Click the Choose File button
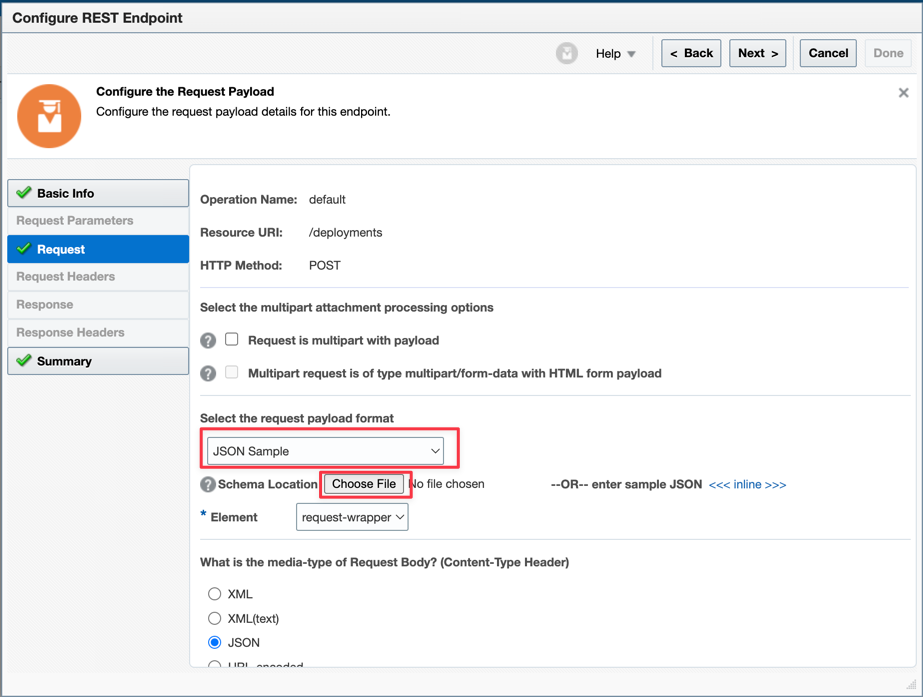923x697 pixels. coord(364,484)
